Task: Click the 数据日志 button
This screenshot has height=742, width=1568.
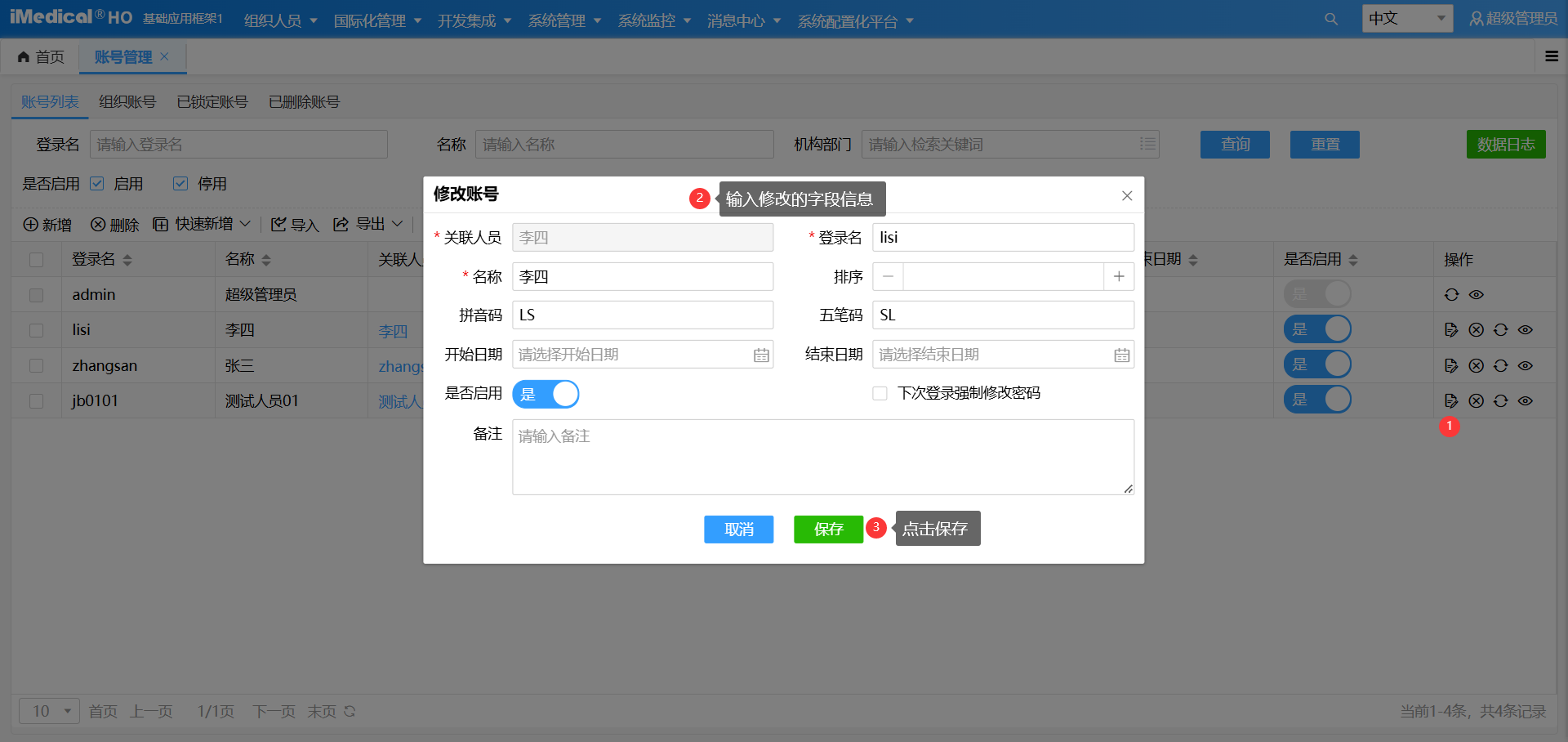Action: coord(1506,145)
